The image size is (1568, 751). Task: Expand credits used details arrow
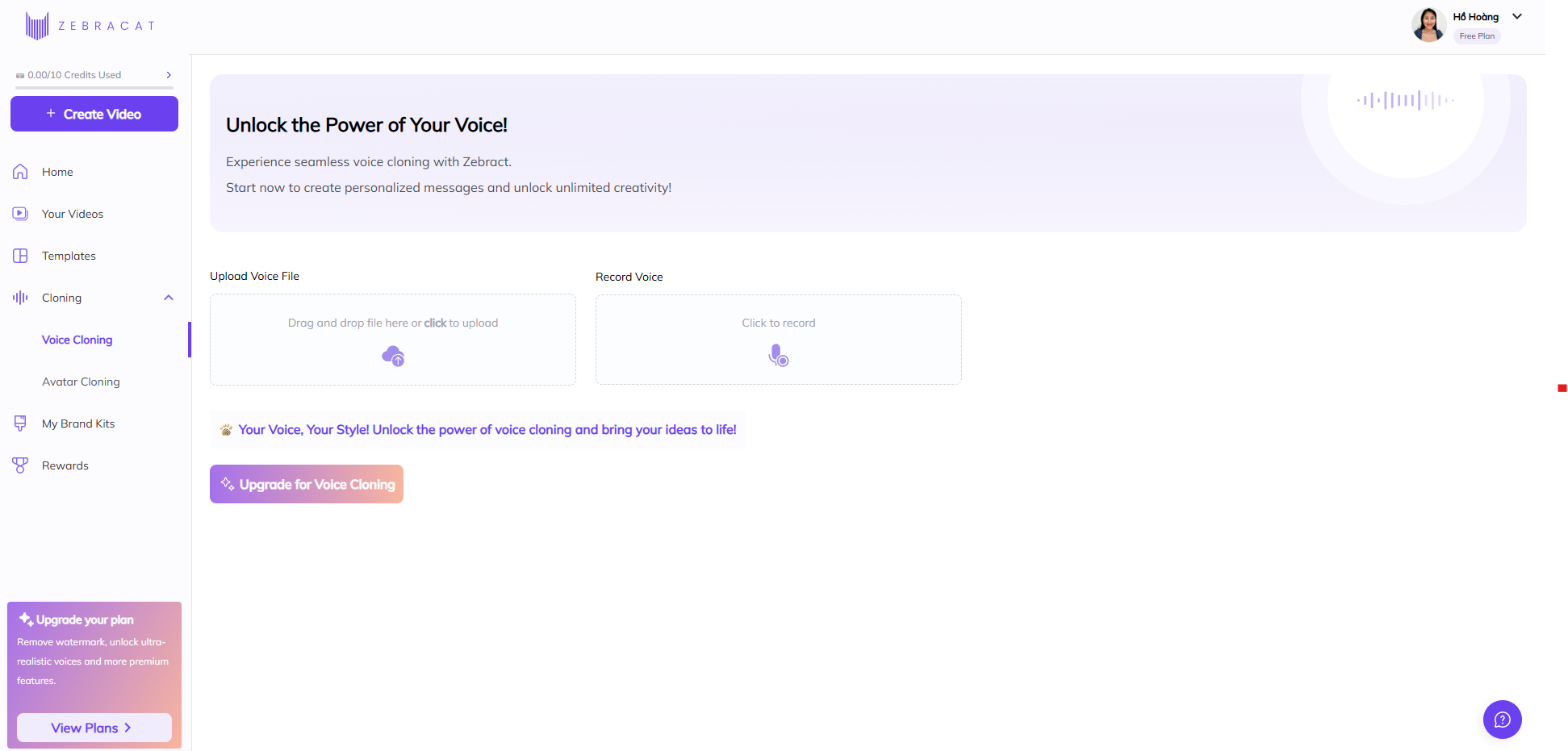click(x=169, y=75)
